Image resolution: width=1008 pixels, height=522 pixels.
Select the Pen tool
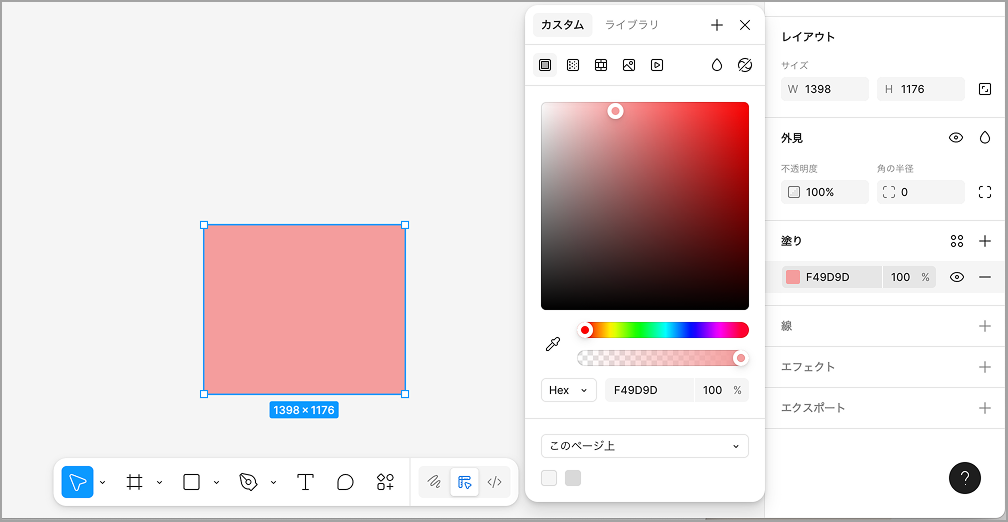coord(248,482)
